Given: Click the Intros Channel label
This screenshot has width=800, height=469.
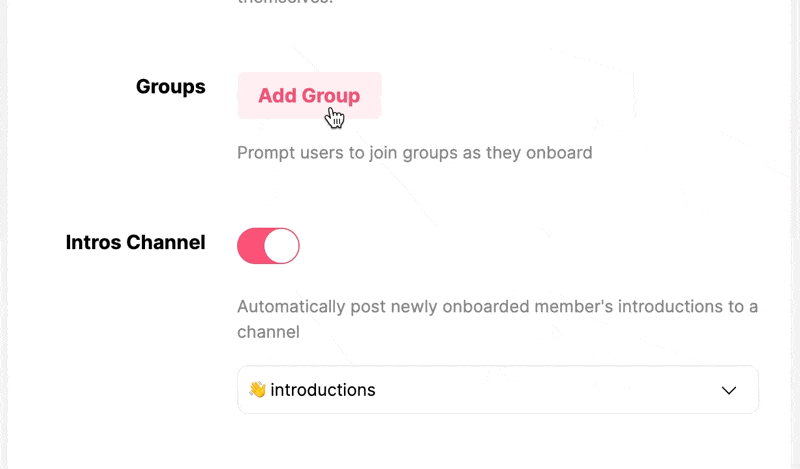Looking at the screenshot, I should tap(135, 242).
